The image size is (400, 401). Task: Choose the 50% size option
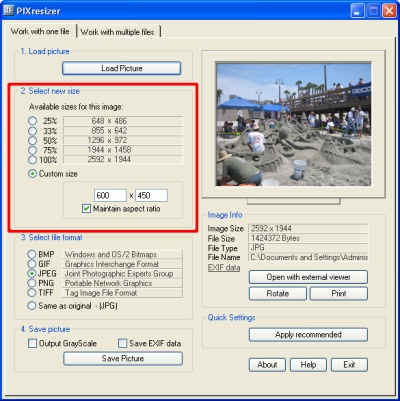[x=32, y=140]
